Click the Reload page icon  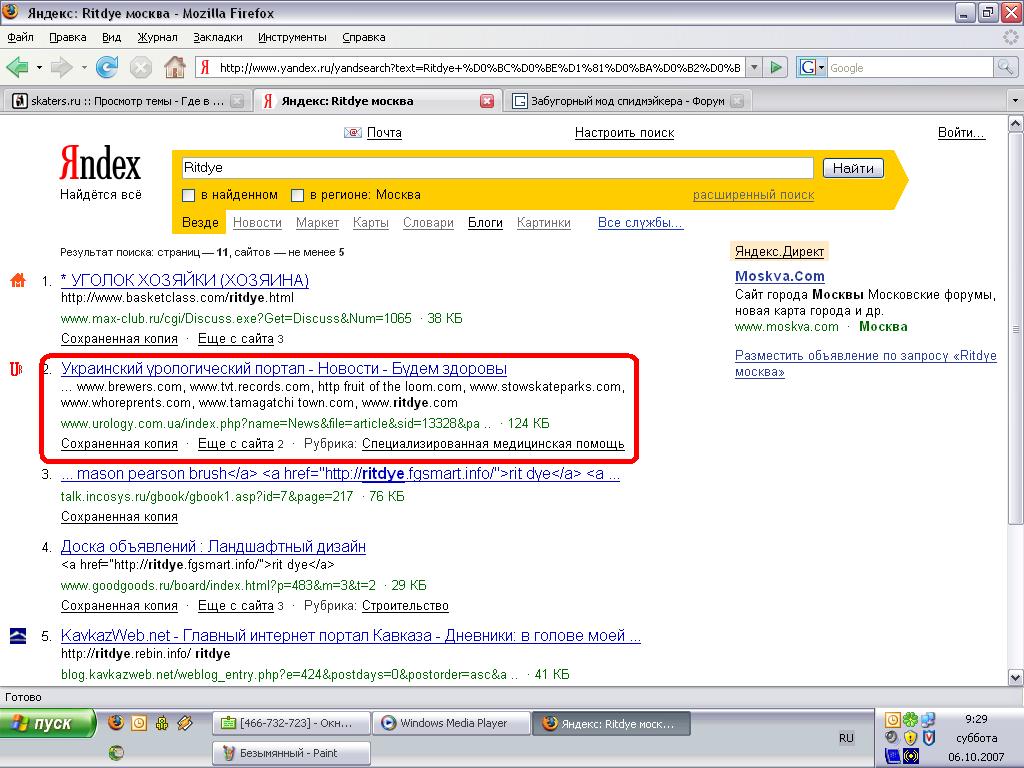(x=107, y=68)
